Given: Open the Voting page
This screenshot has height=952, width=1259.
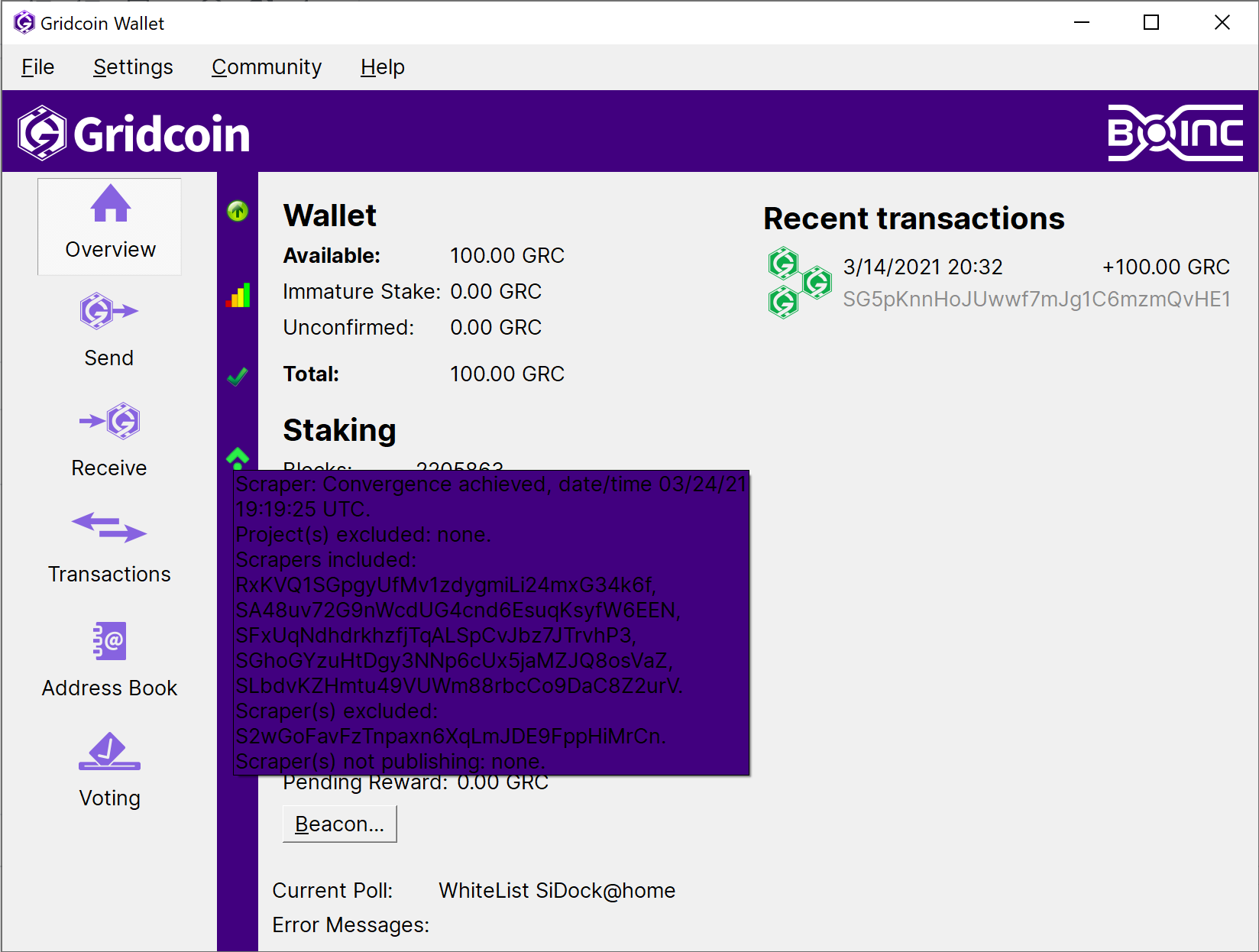Looking at the screenshot, I should coord(110,770).
